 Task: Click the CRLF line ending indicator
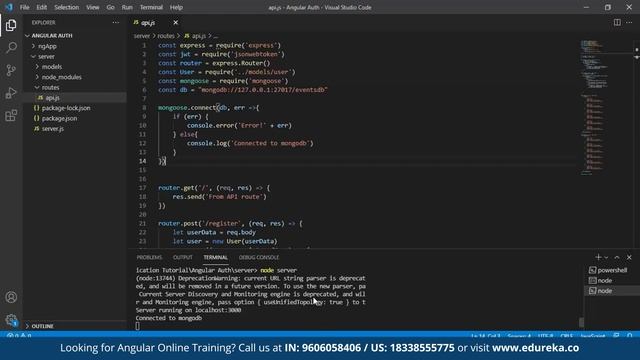tap(567, 336)
